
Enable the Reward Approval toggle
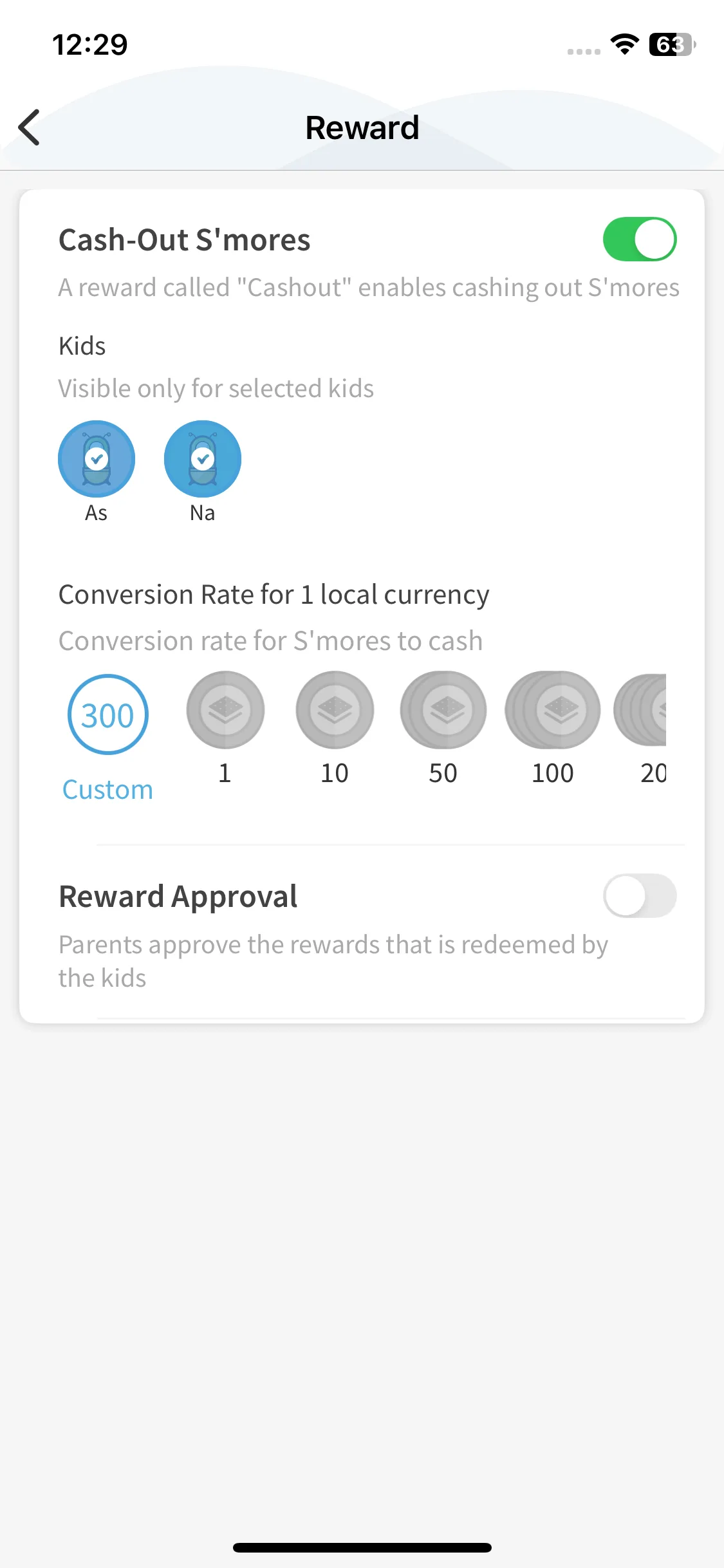(x=639, y=895)
